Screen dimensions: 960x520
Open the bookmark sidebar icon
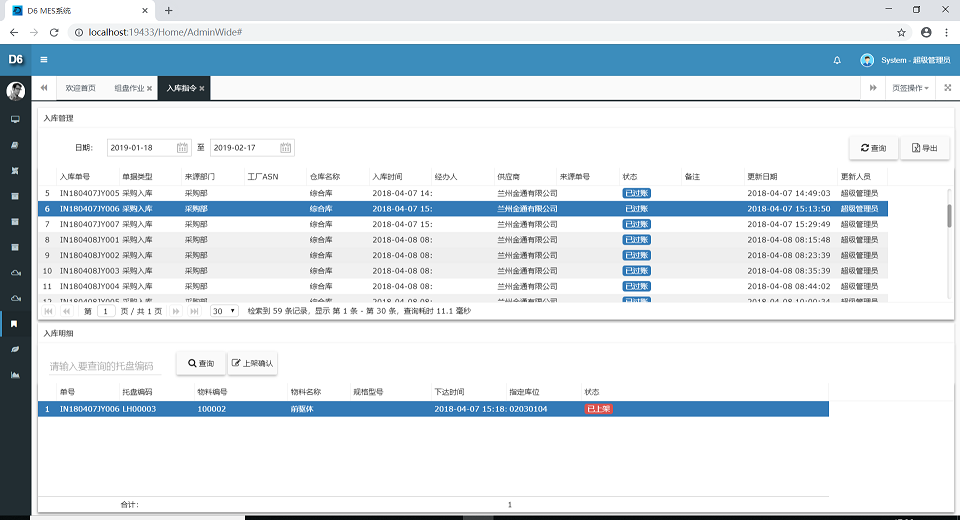15,324
